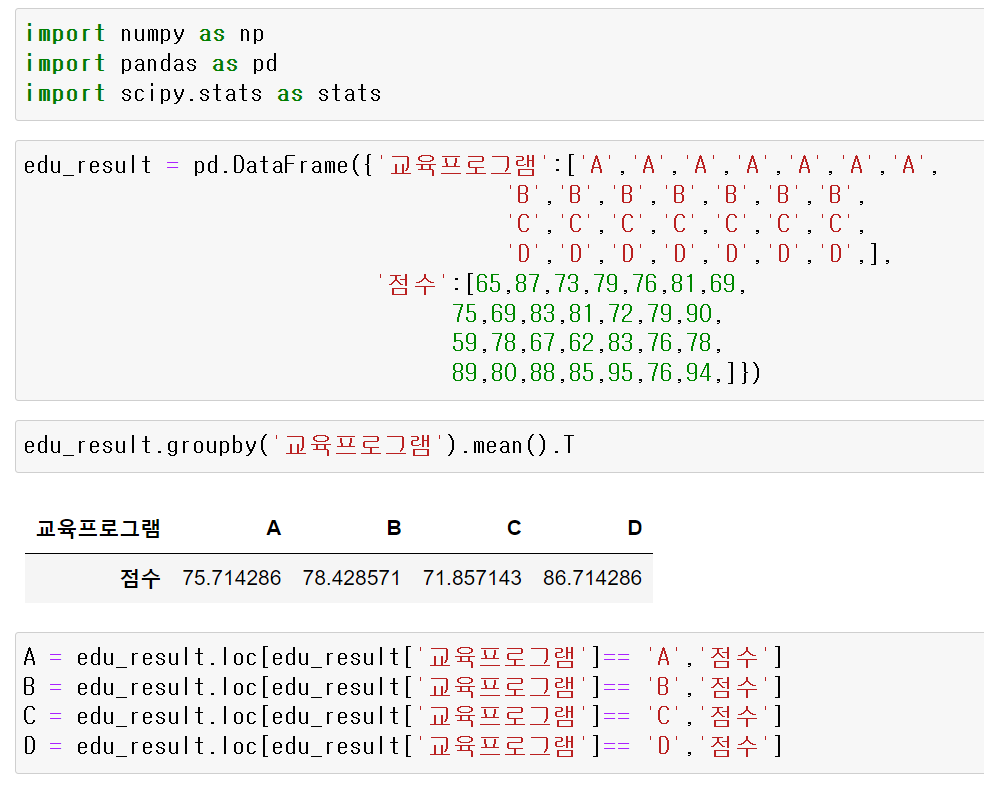Select column header C in results table
This screenshot has width=984, height=790.
pyautogui.click(x=513, y=528)
